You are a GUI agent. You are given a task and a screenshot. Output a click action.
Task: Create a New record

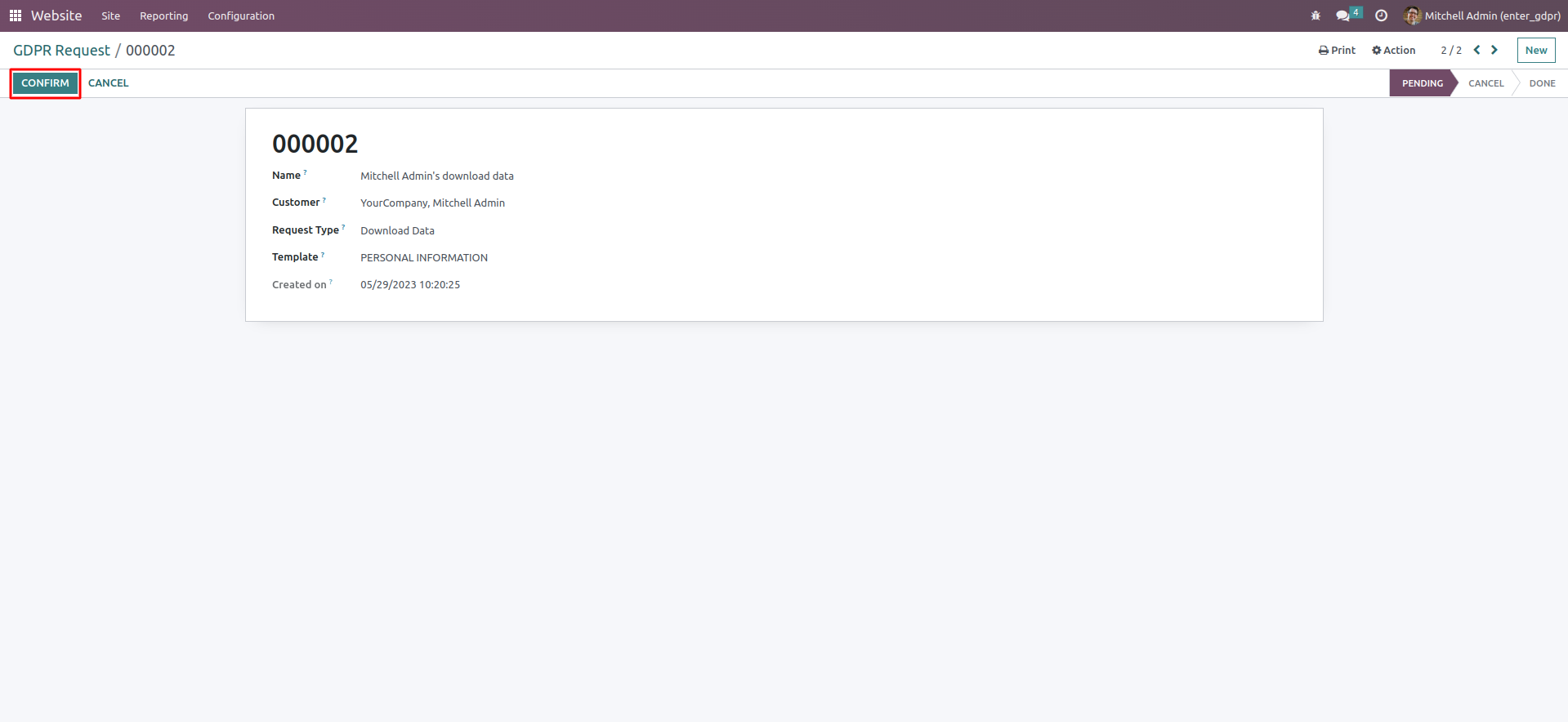(x=1536, y=50)
